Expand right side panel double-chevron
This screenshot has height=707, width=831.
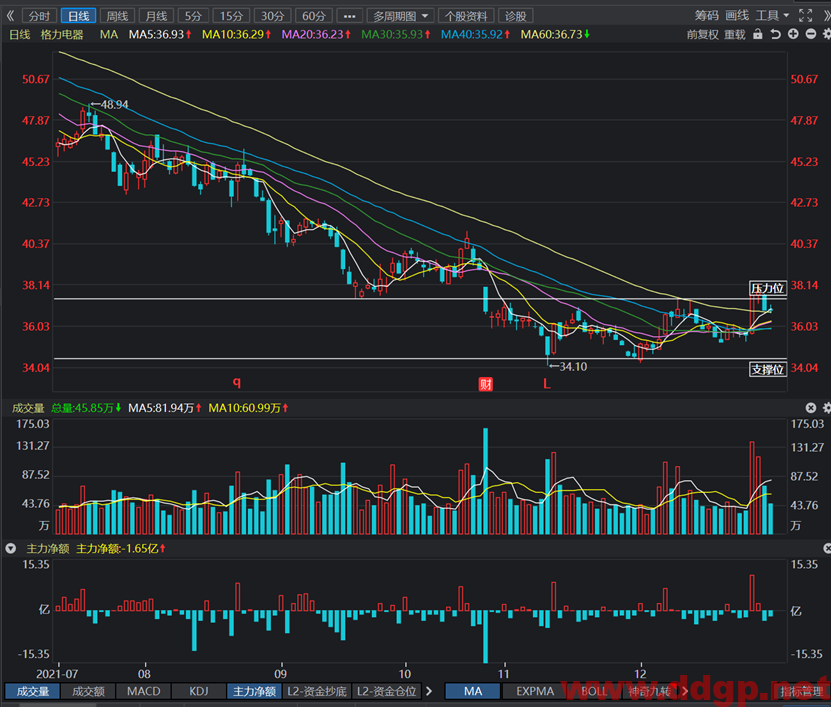(827, 16)
